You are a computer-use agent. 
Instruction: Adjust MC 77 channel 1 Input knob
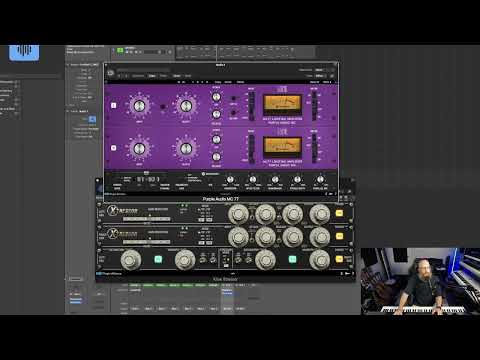pos(139,106)
